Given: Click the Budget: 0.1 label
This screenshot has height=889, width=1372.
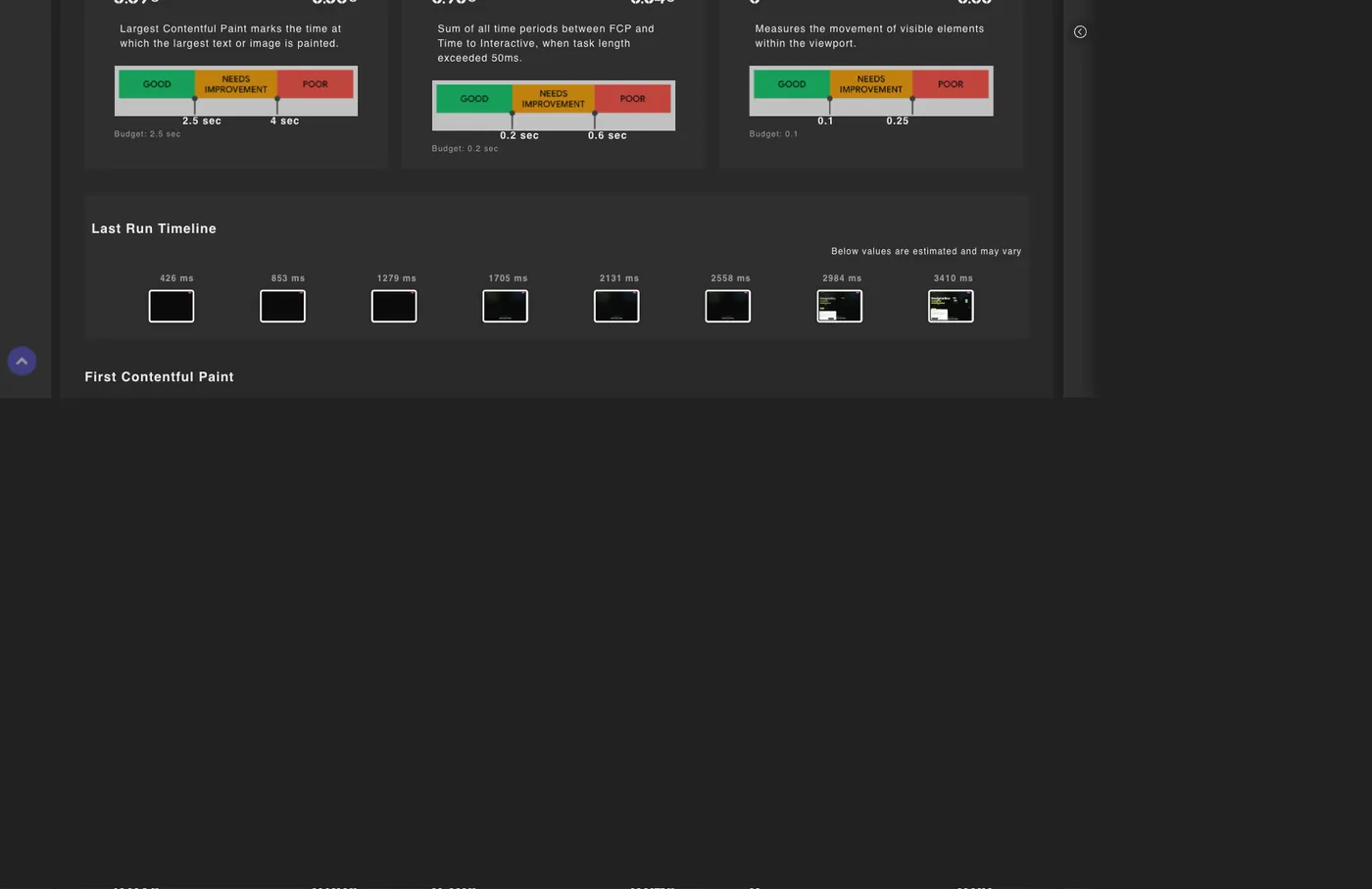Looking at the screenshot, I should tap(773, 134).
